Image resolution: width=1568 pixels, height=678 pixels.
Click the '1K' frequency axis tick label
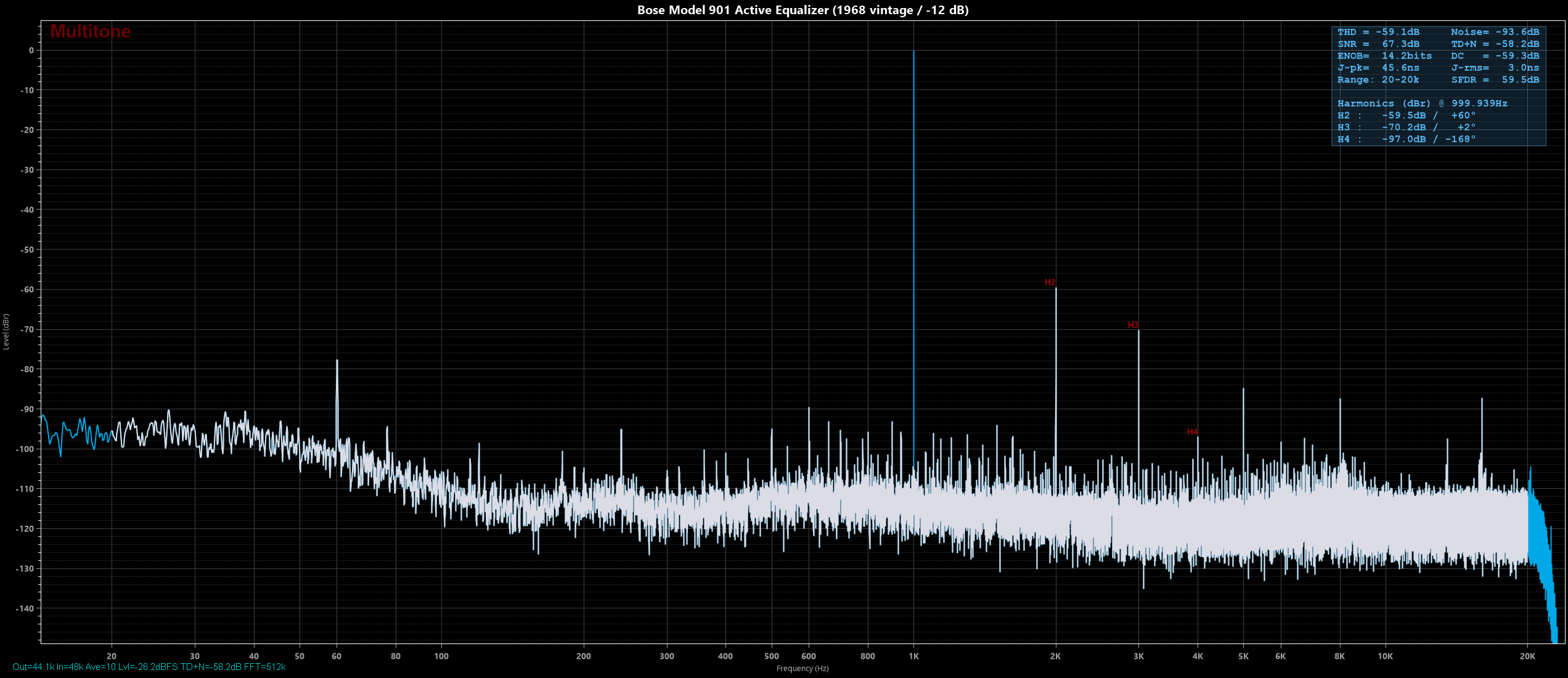913,656
